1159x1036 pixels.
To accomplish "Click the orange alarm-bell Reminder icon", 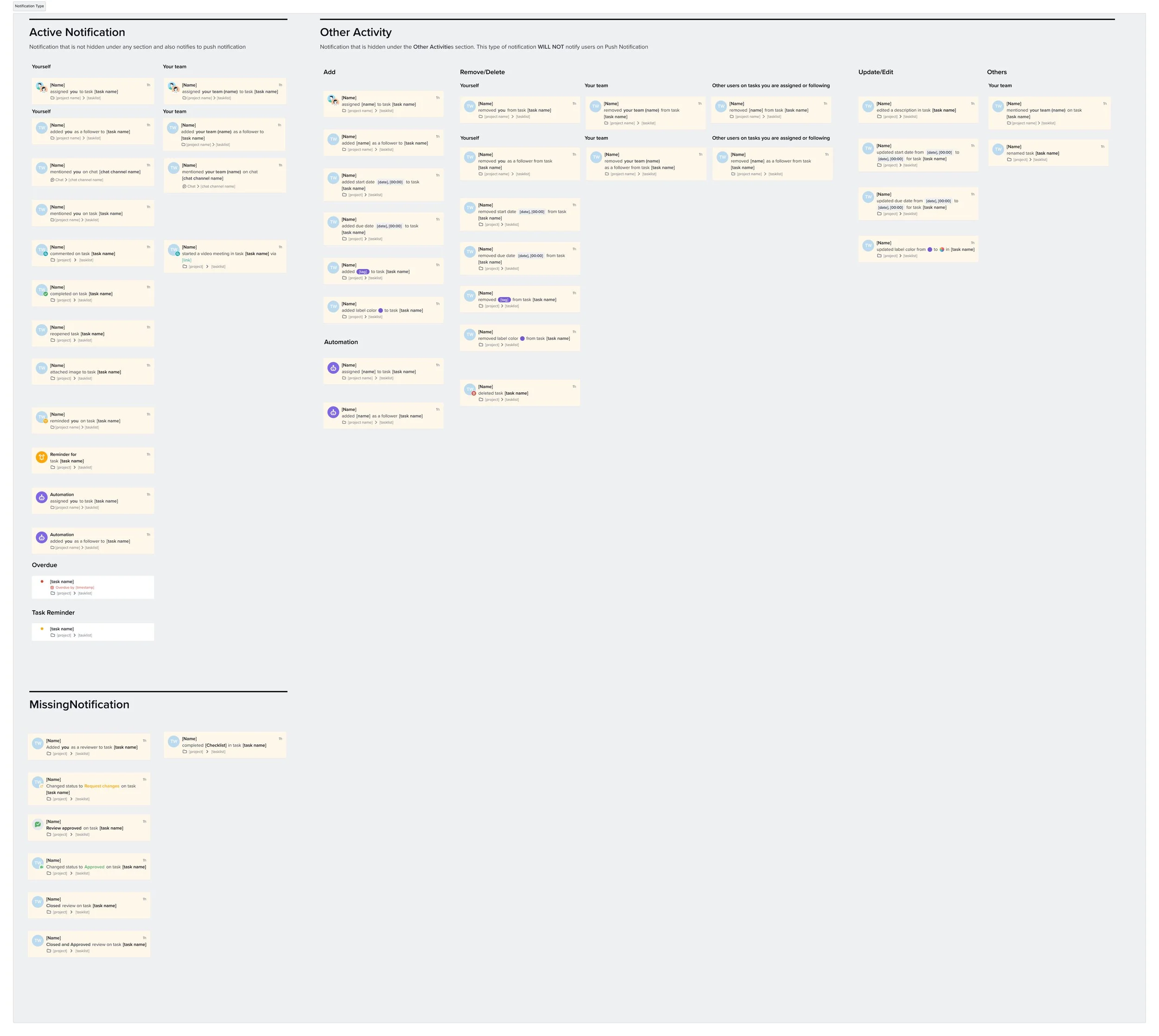I will pyautogui.click(x=42, y=457).
